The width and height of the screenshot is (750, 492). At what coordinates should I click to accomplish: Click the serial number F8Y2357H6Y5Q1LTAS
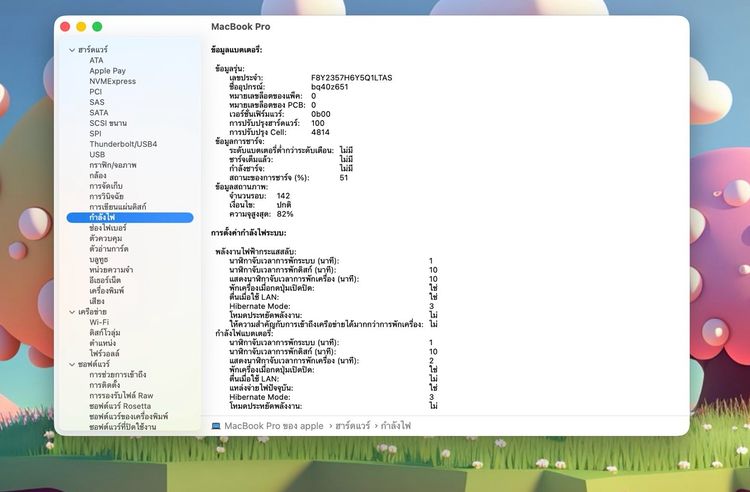point(352,77)
